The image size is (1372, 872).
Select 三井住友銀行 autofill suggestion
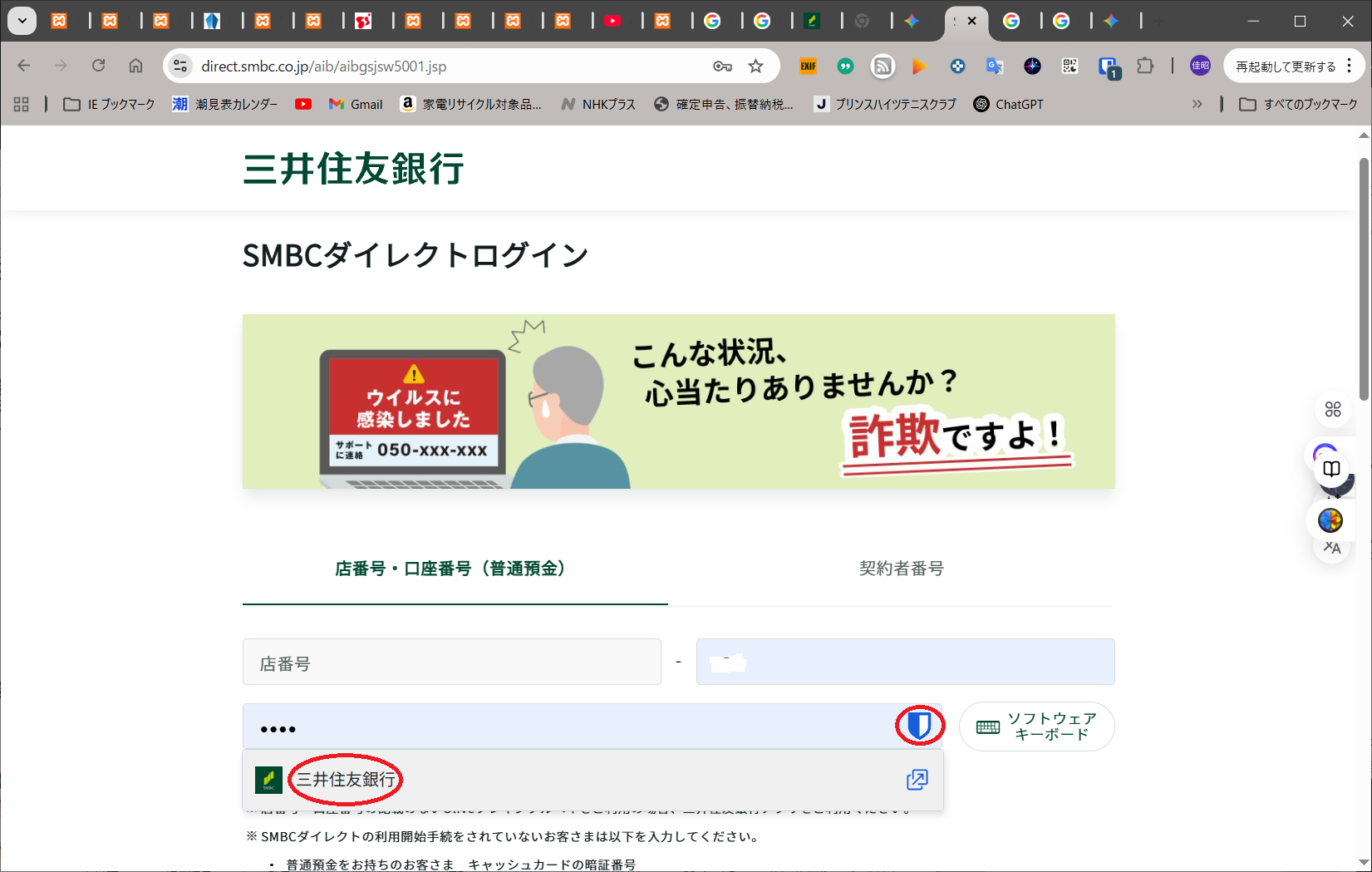click(x=346, y=780)
